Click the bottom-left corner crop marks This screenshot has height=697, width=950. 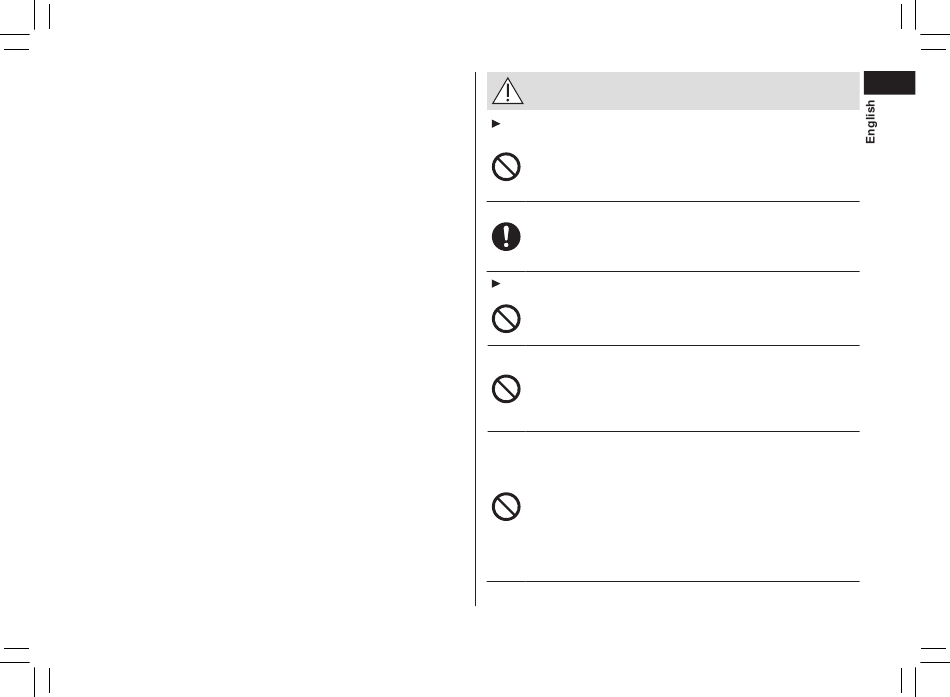point(25,672)
